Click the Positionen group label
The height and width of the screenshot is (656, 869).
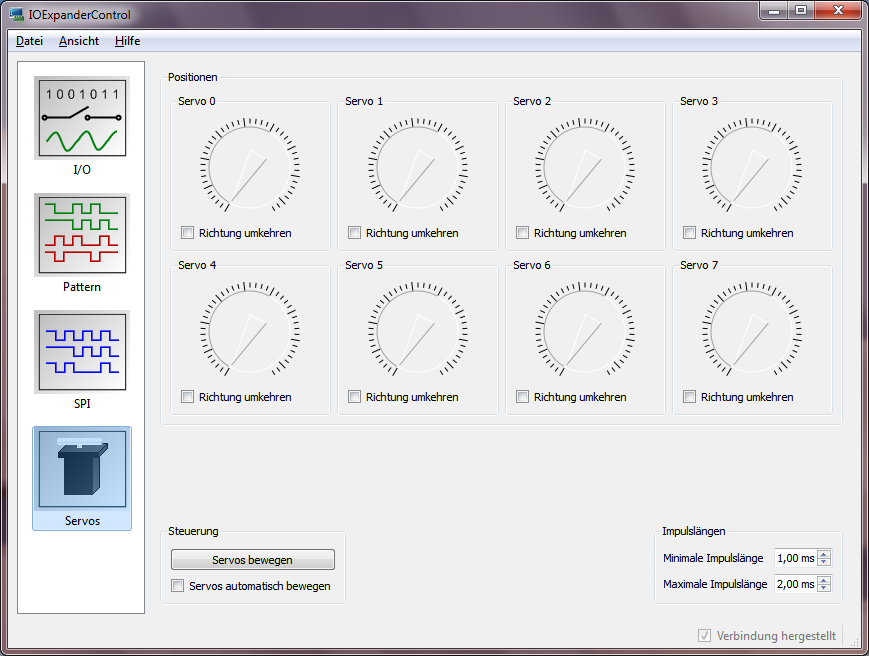tap(193, 77)
